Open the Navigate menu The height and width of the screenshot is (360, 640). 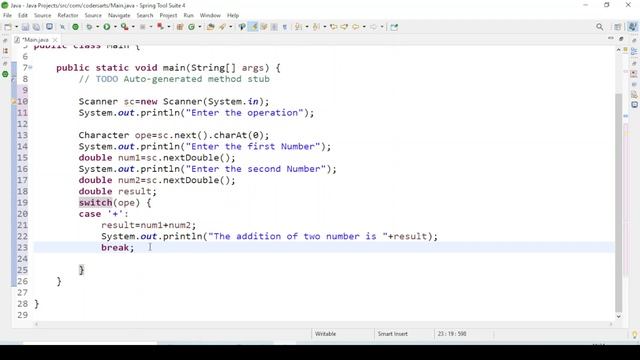click(x=119, y=16)
